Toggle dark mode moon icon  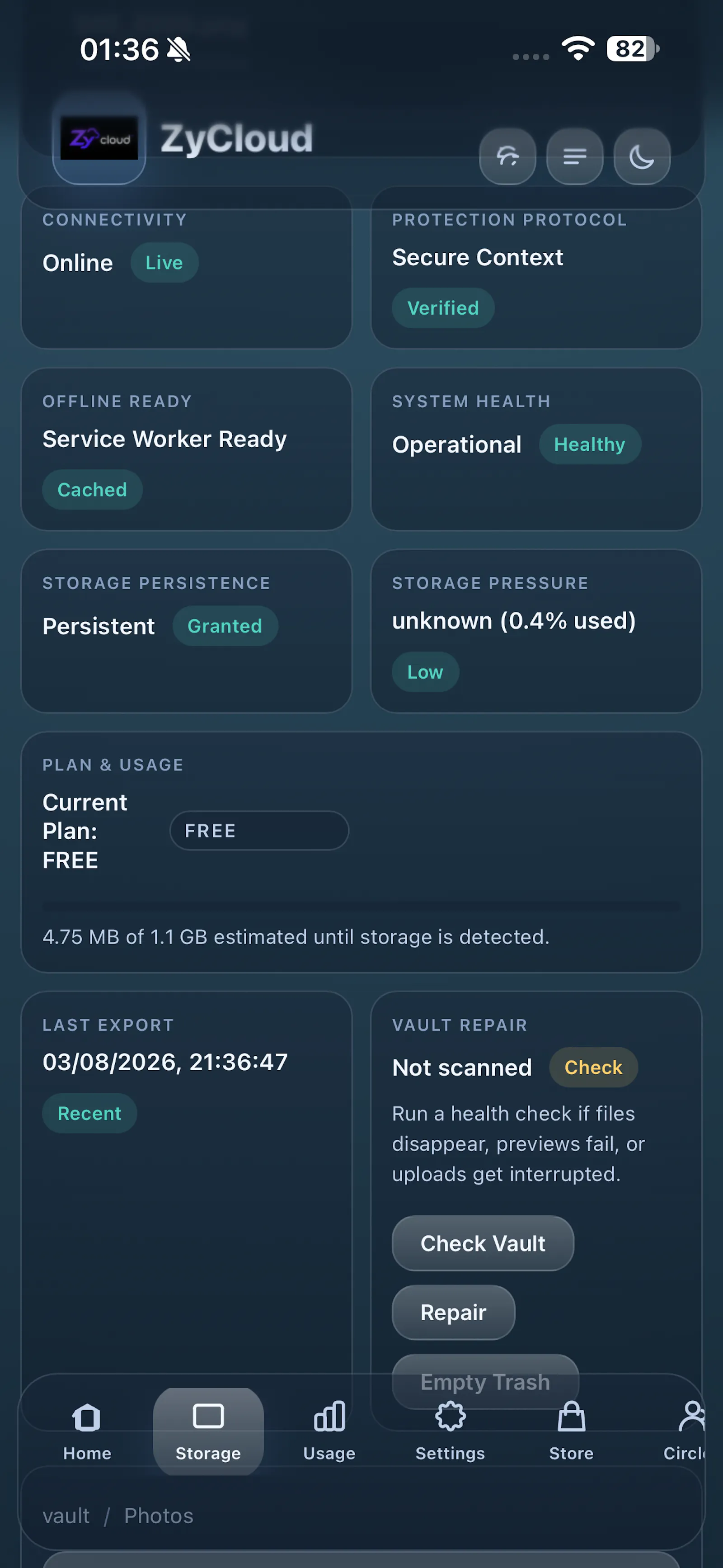(642, 156)
